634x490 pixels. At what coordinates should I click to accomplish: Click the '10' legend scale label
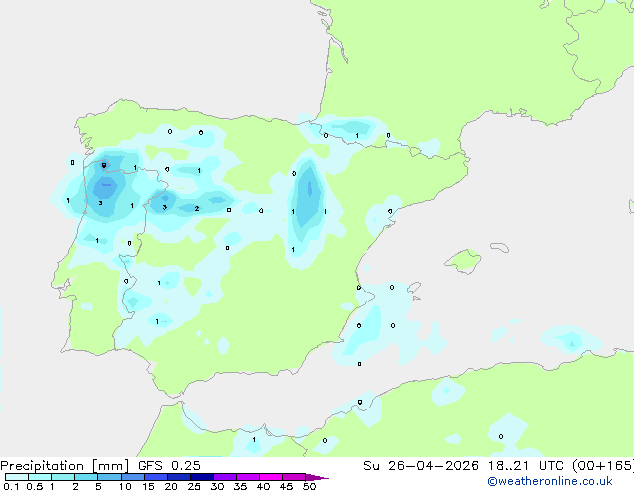point(125,486)
